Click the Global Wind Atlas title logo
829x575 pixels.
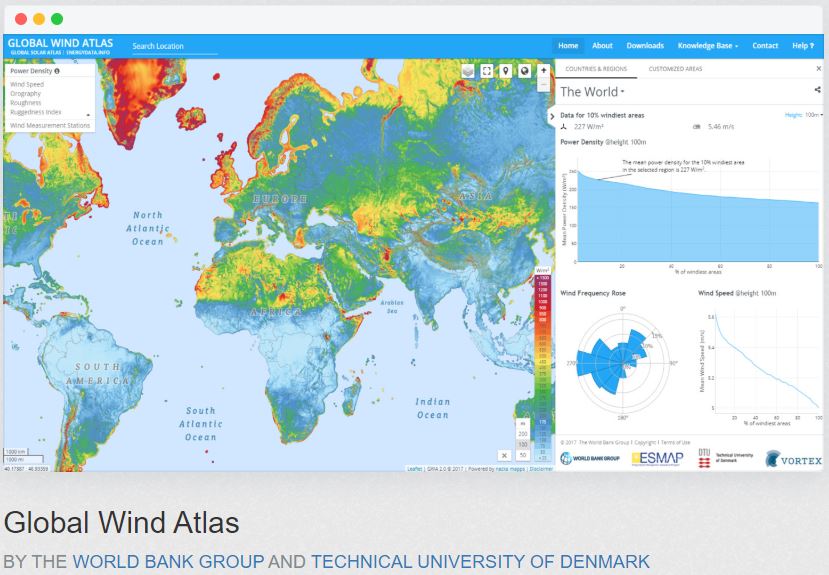[x=60, y=43]
